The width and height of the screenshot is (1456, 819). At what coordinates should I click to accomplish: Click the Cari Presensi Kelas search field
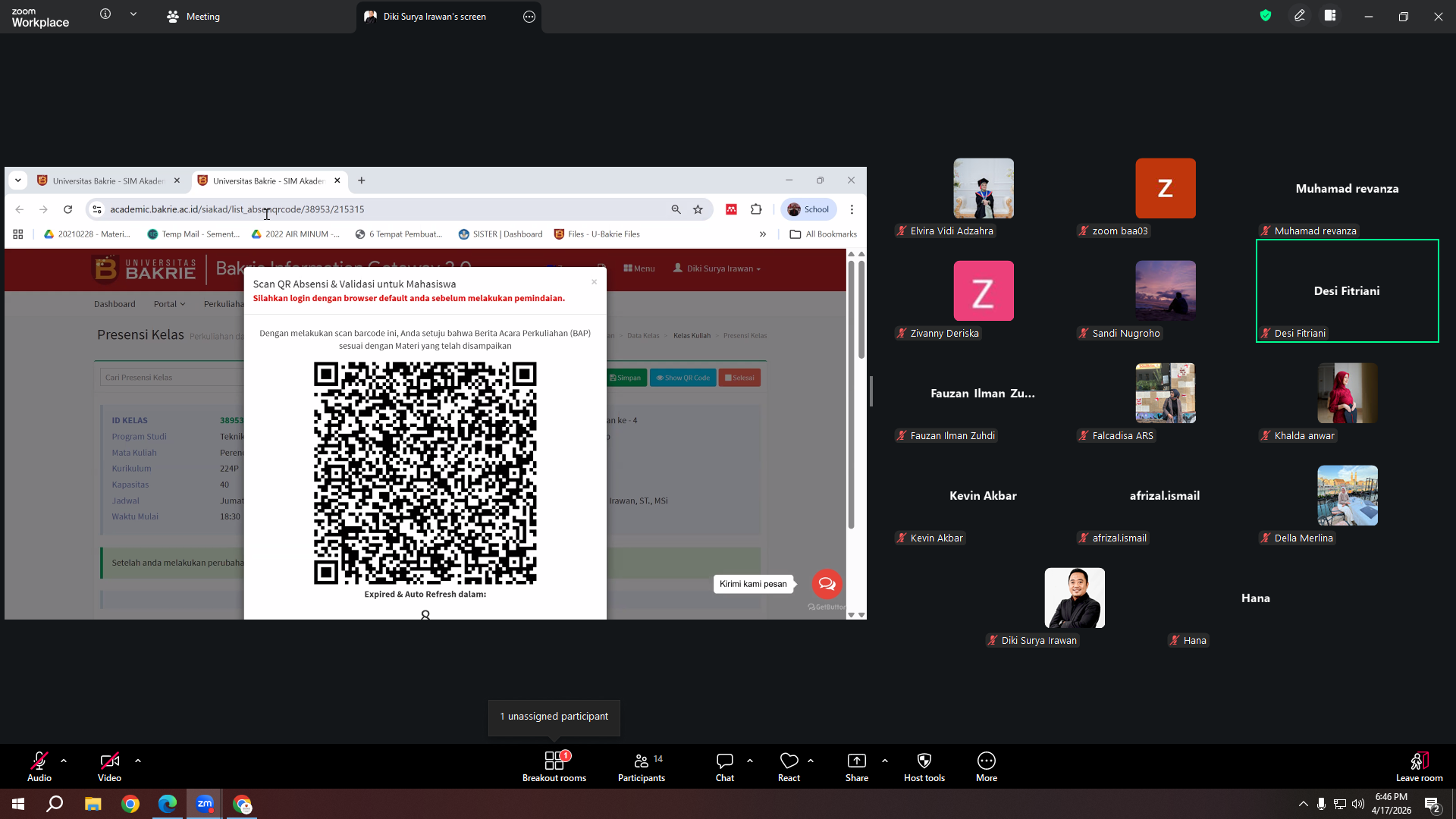172,378
